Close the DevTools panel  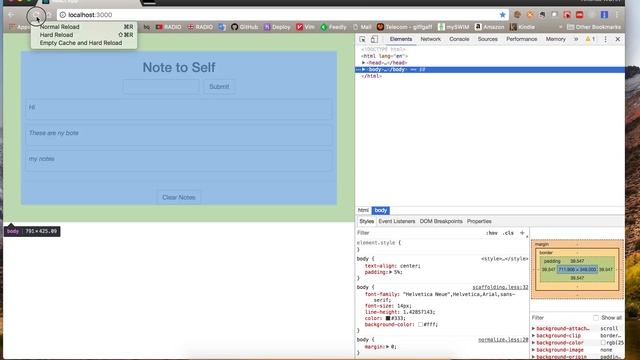point(618,39)
